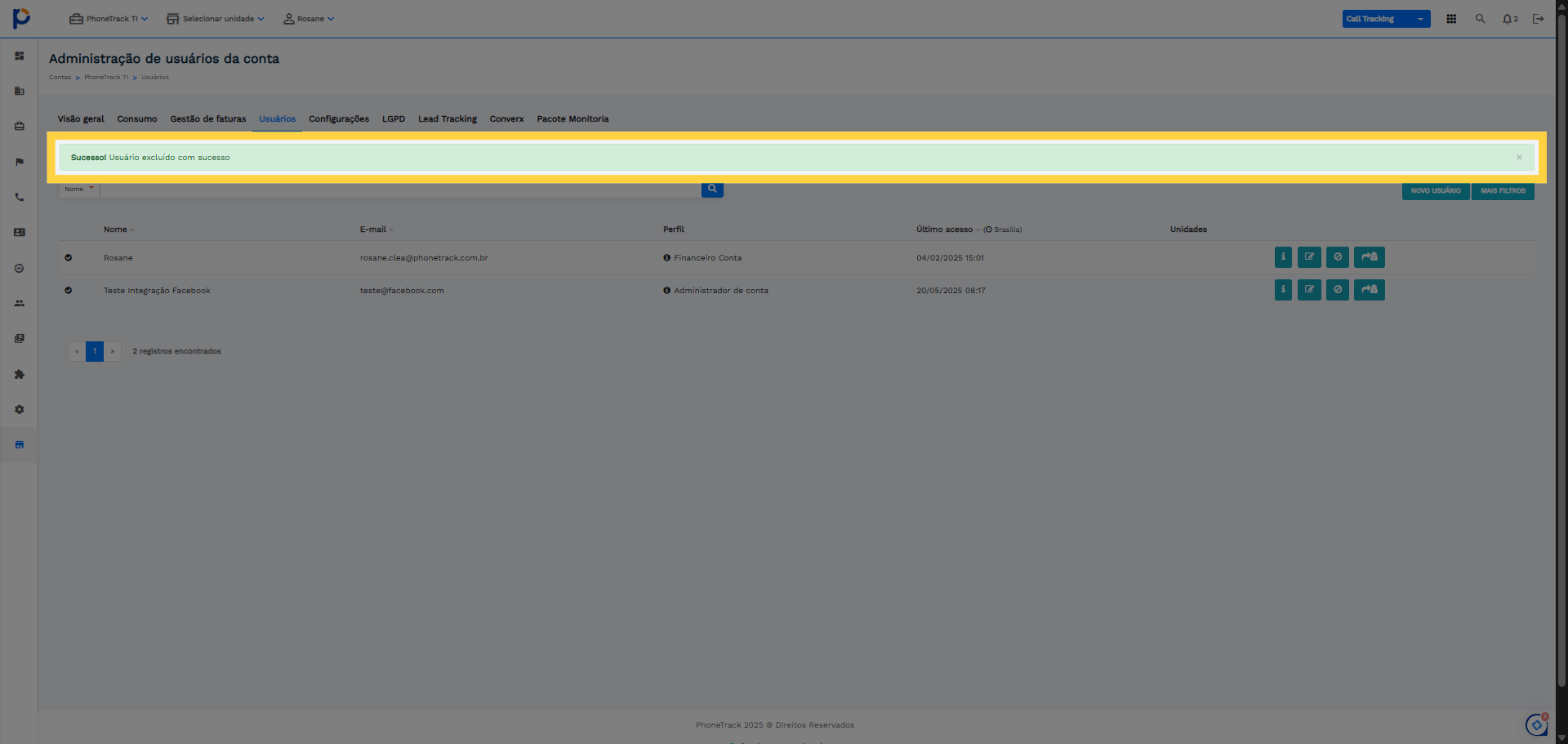This screenshot has width=1568, height=744.
Task: Go to the LGPD tab
Action: 394,119
